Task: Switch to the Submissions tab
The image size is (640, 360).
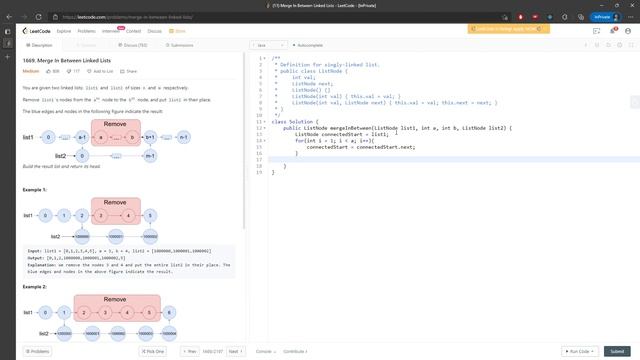Action: [x=180, y=45]
